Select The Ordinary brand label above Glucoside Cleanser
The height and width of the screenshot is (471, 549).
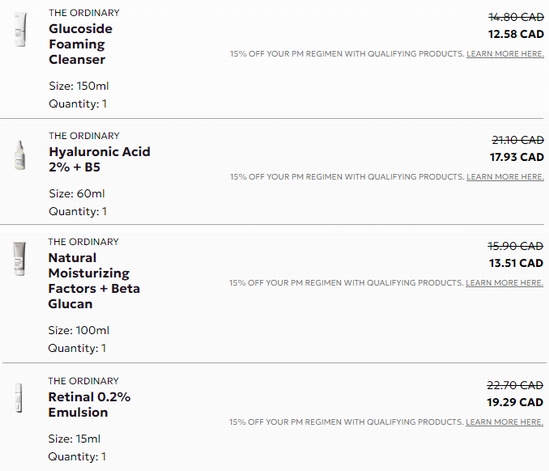(84, 13)
